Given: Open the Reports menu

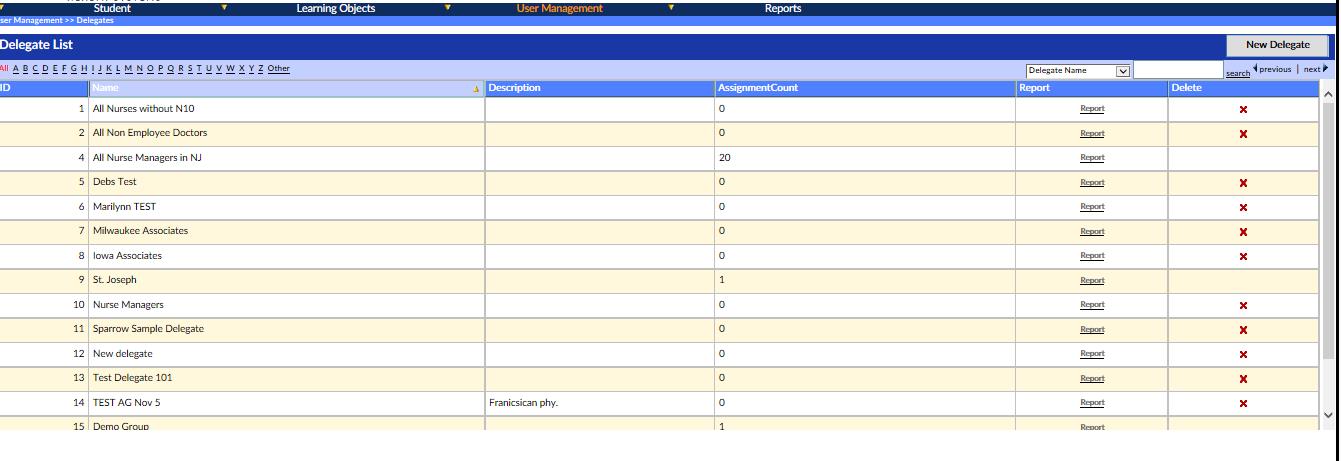Looking at the screenshot, I should 782,8.
